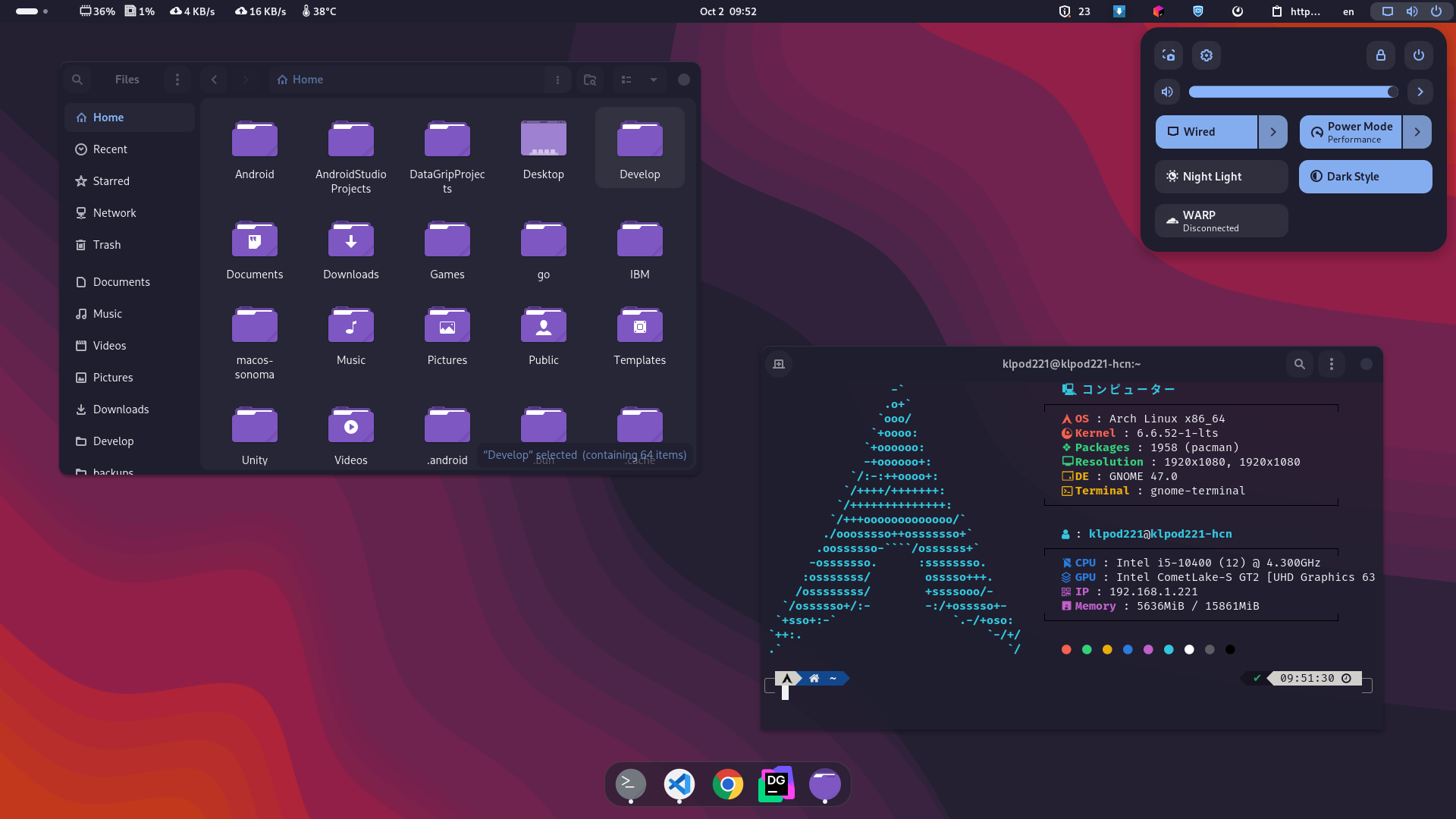1456x819 pixels.
Task: Launch Visual Studio Code from dock
Action: pos(679,784)
